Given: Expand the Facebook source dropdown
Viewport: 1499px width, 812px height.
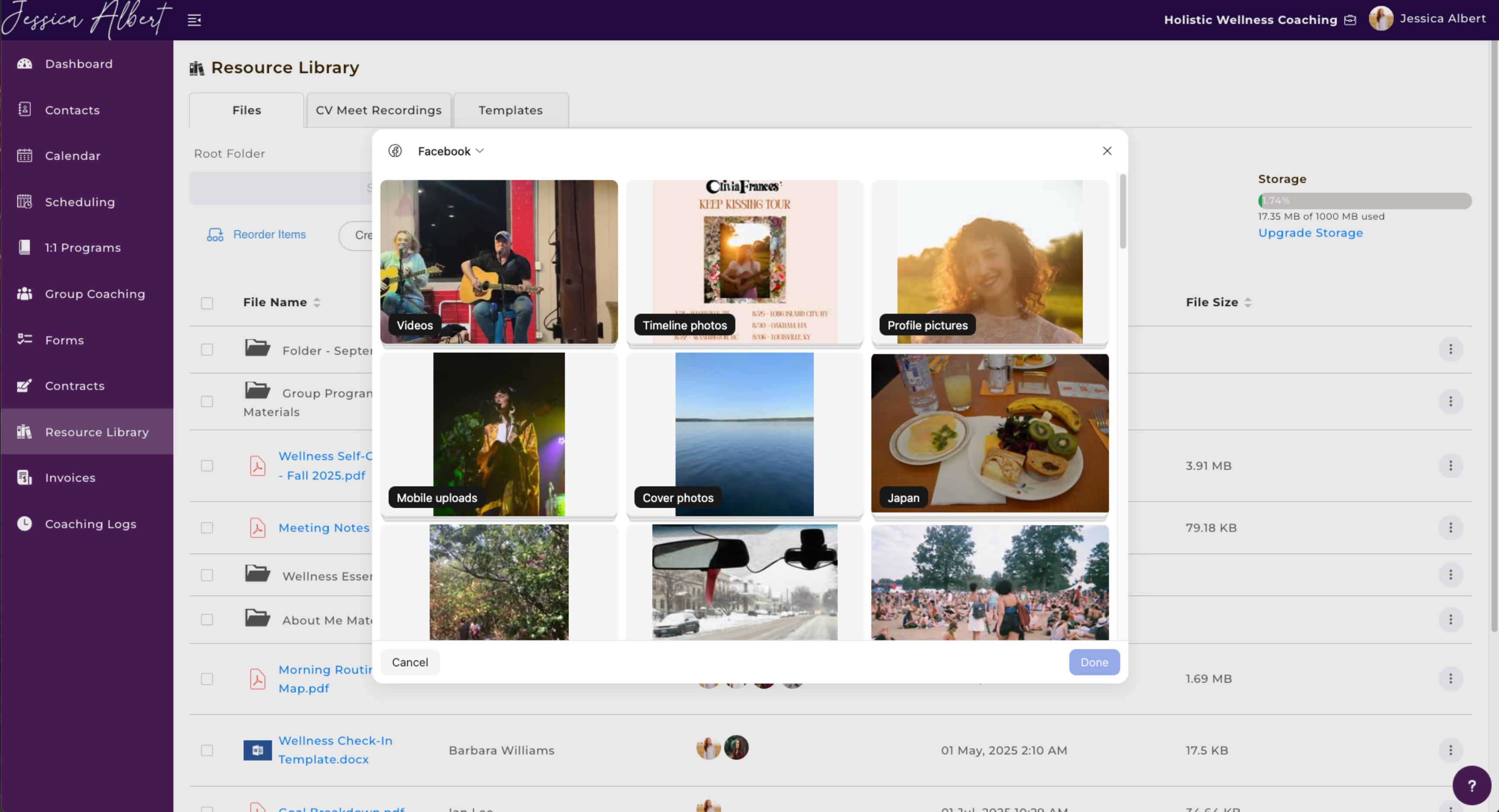Looking at the screenshot, I should (450, 151).
